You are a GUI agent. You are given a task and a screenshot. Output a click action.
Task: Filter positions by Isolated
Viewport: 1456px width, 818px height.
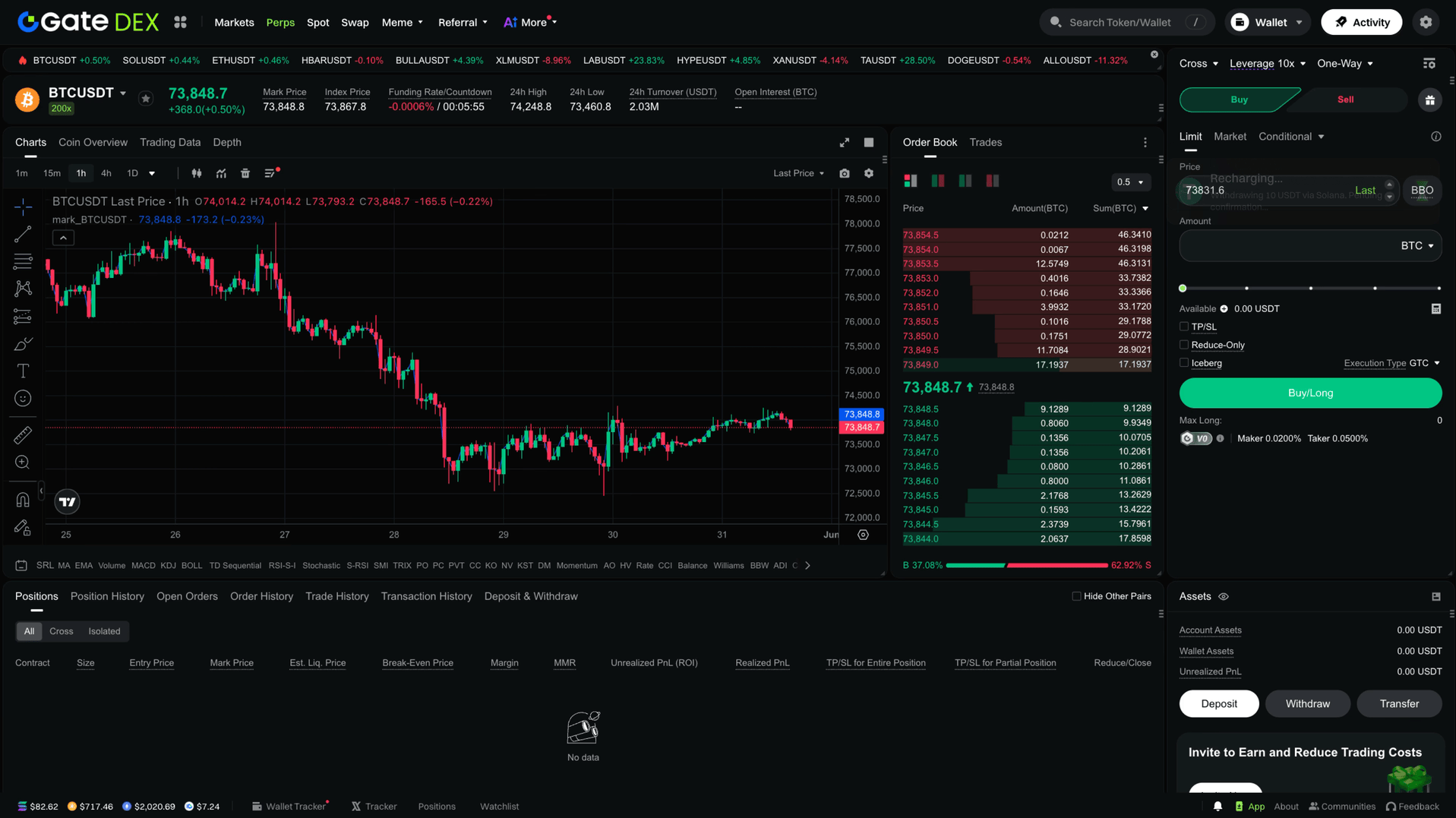[104, 632]
